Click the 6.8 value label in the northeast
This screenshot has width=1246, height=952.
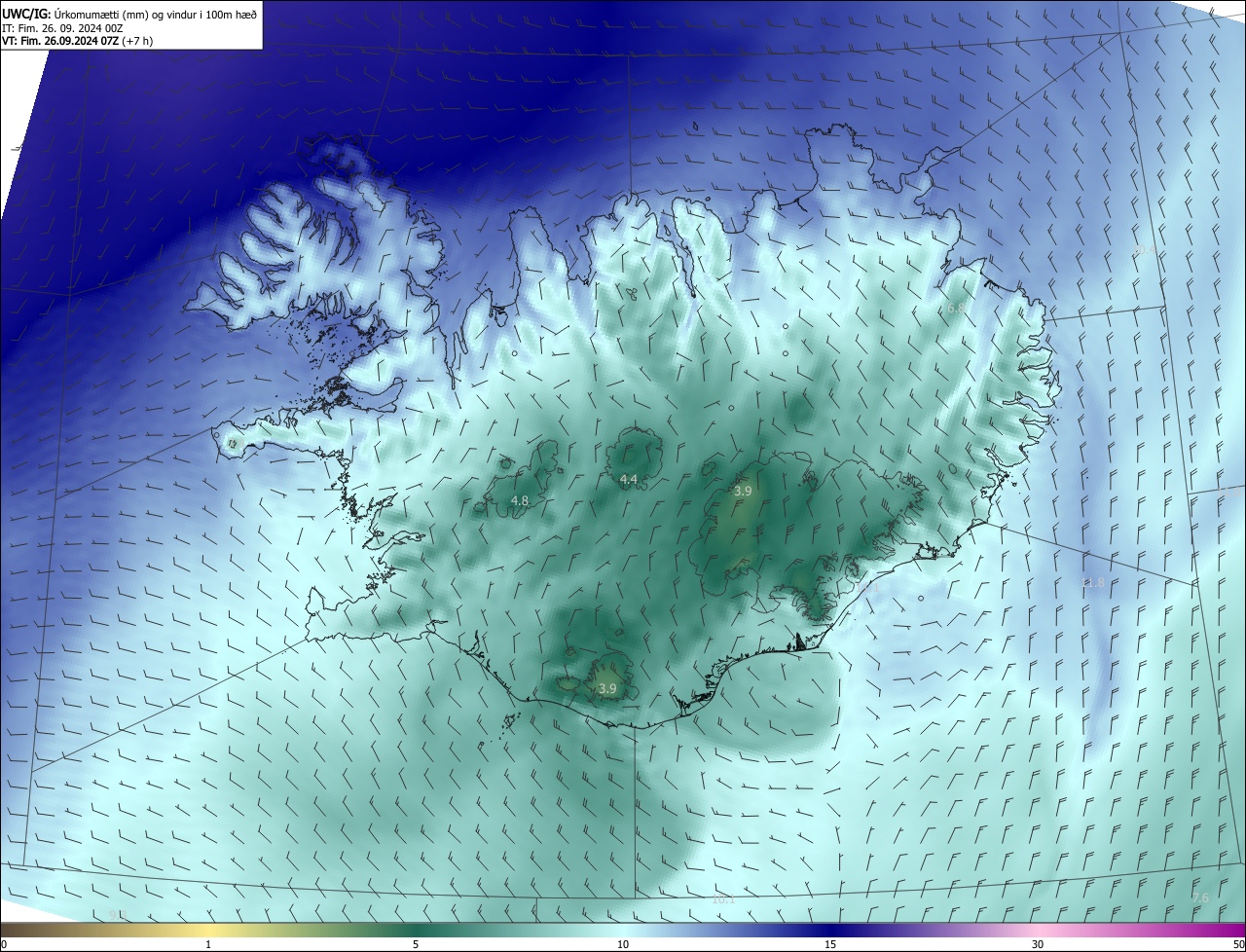click(957, 308)
